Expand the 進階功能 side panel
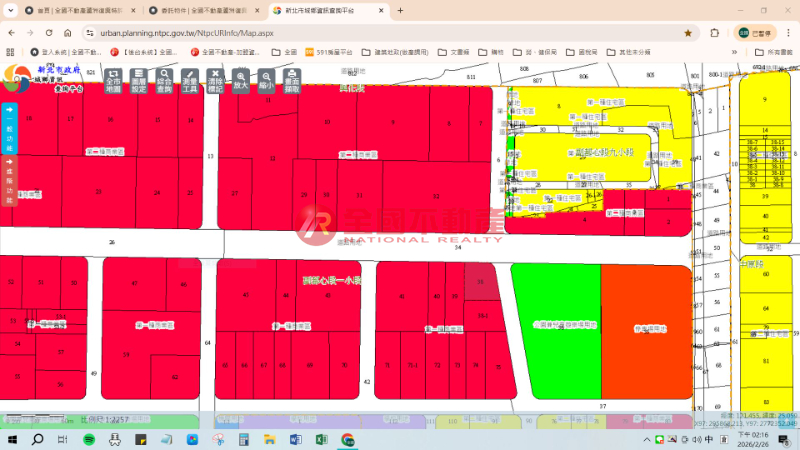This screenshot has height=450, width=800. [10, 182]
